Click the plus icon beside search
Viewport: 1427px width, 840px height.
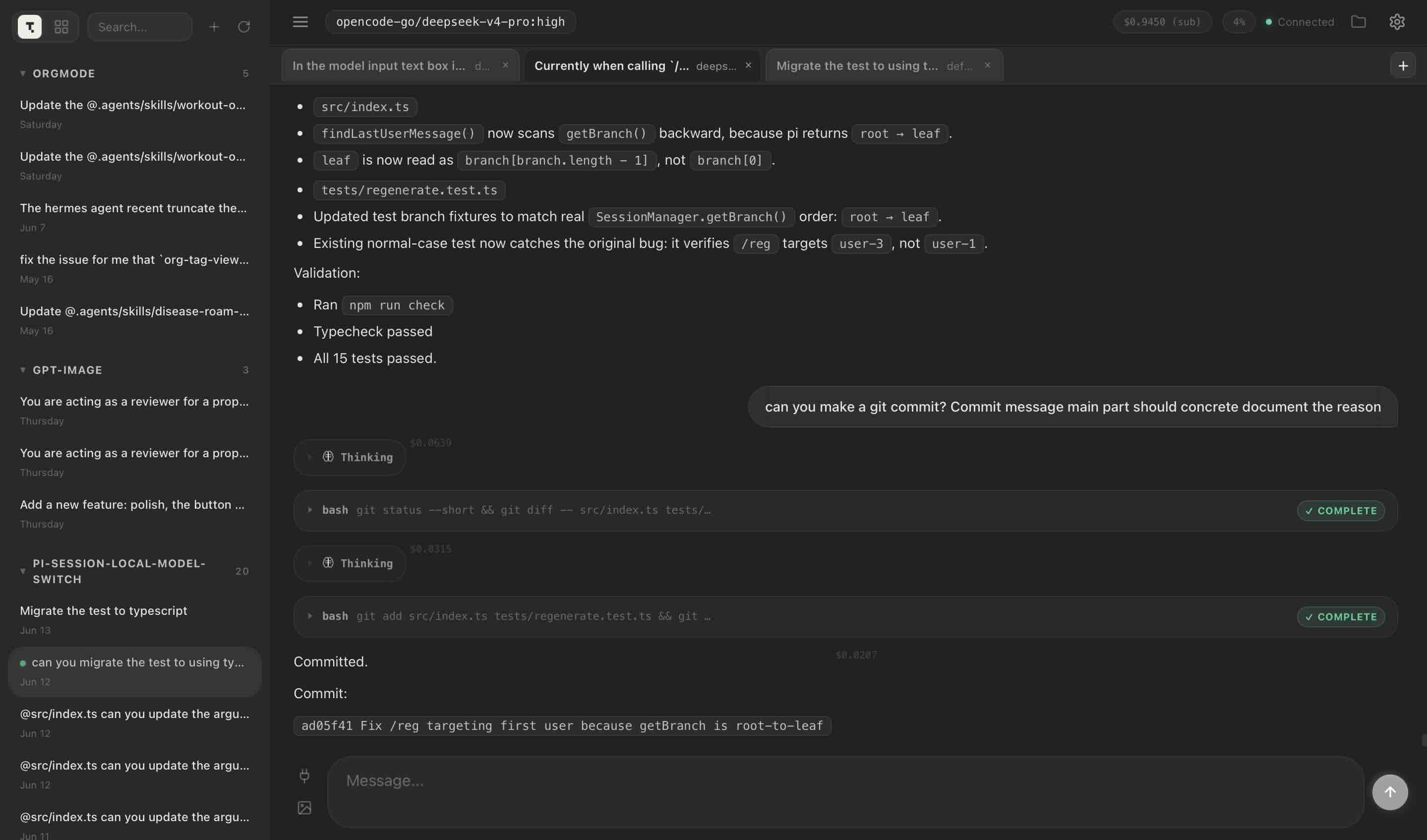pos(214,27)
